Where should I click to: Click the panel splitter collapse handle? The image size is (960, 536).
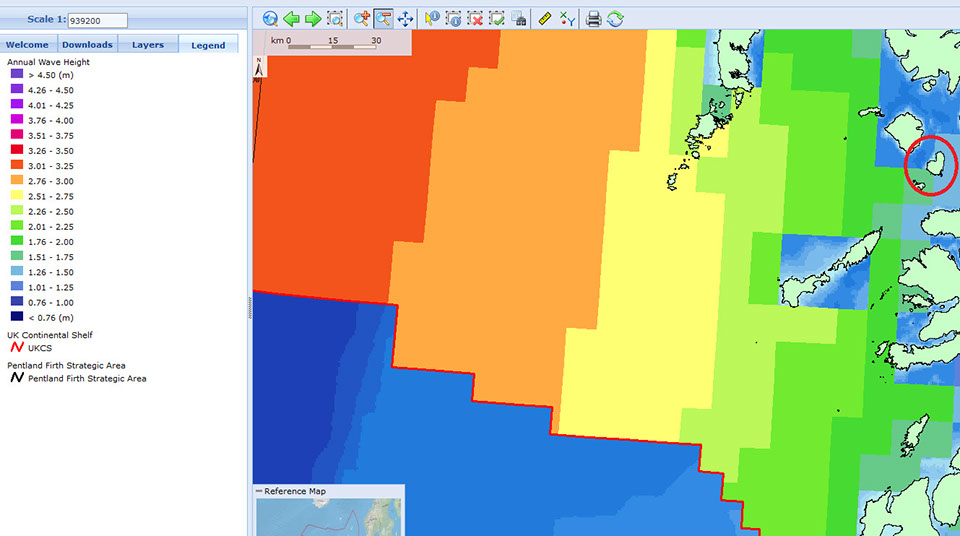click(249, 309)
